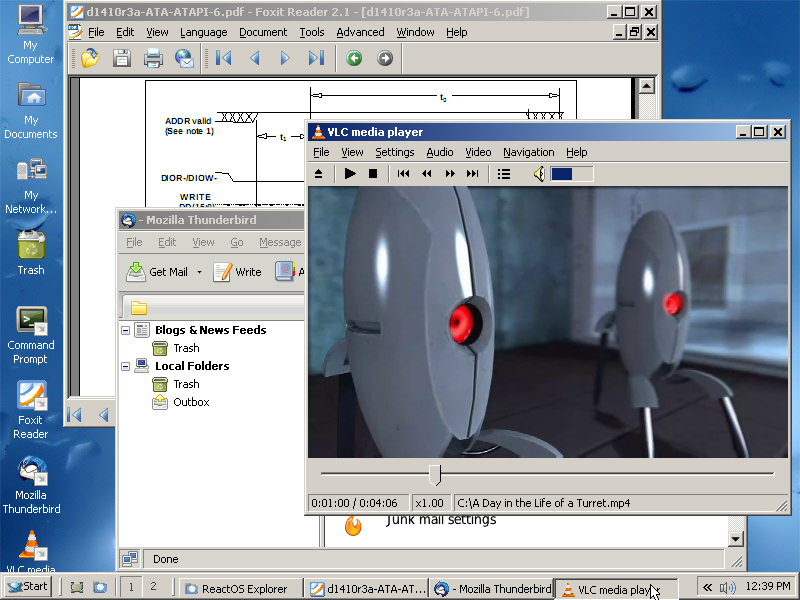Click the VLC playback seek slider handle
Image resolution: width=800 pixels, height=600 pixels.
point(434,473)
